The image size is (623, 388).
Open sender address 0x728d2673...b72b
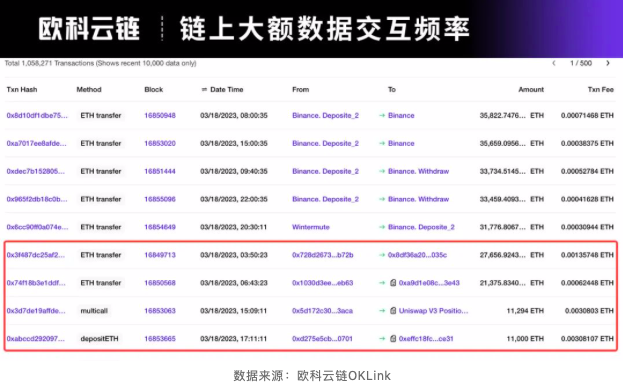[x=323, y=255]
